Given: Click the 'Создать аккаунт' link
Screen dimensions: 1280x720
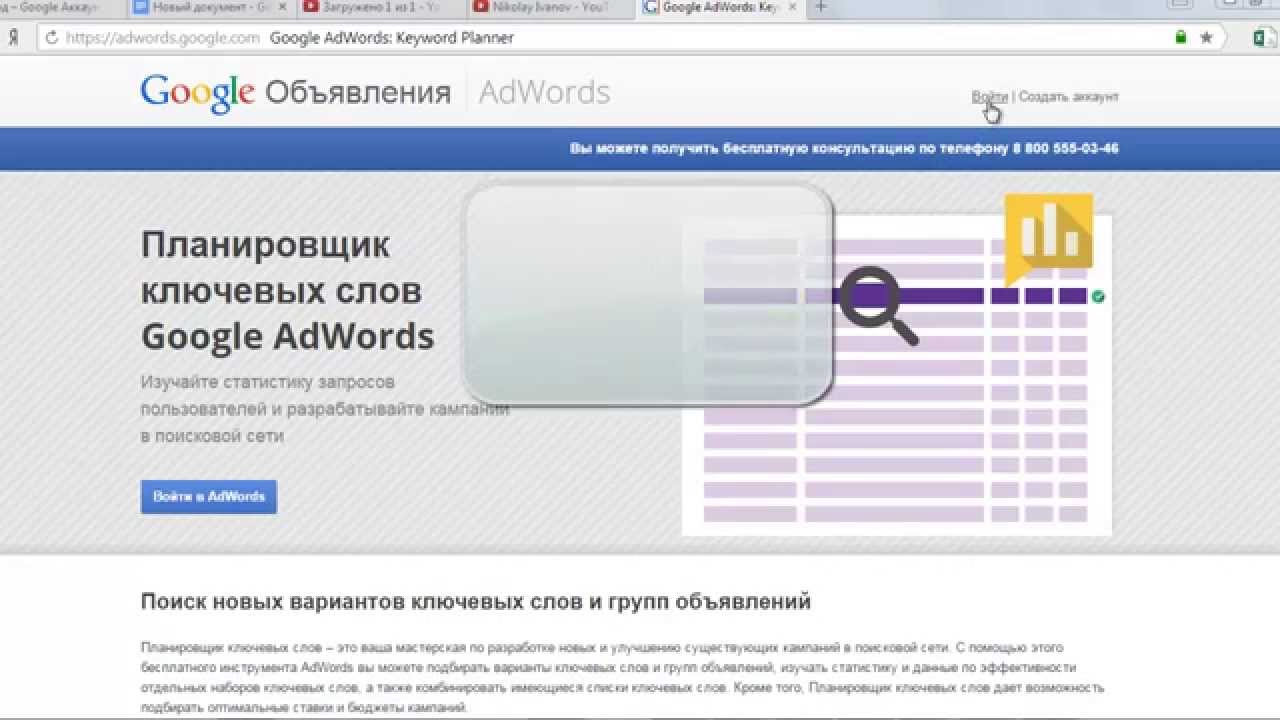Looking at the screenshot, I should [1068, 97].
